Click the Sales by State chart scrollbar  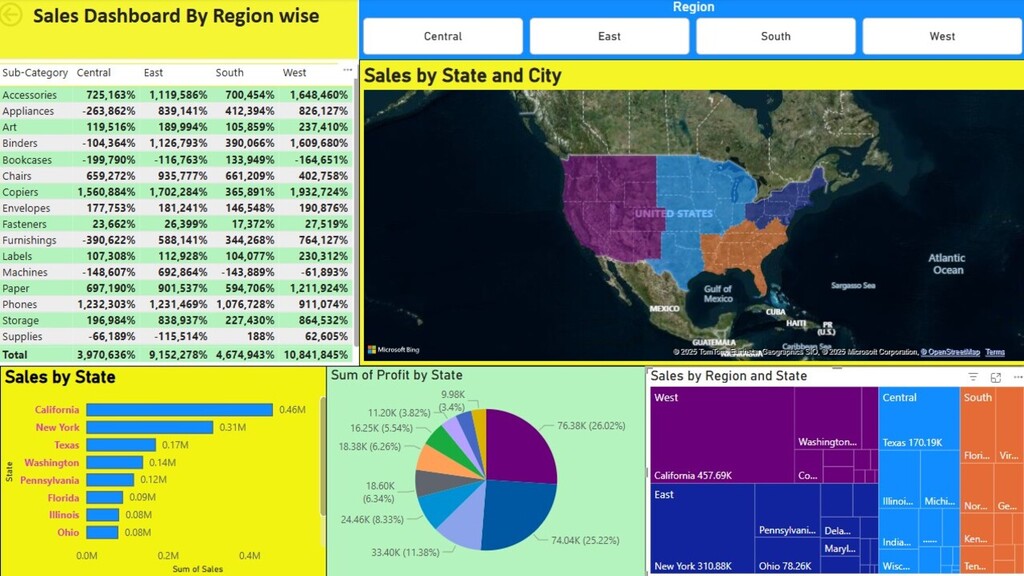click(x=323, y=456)
